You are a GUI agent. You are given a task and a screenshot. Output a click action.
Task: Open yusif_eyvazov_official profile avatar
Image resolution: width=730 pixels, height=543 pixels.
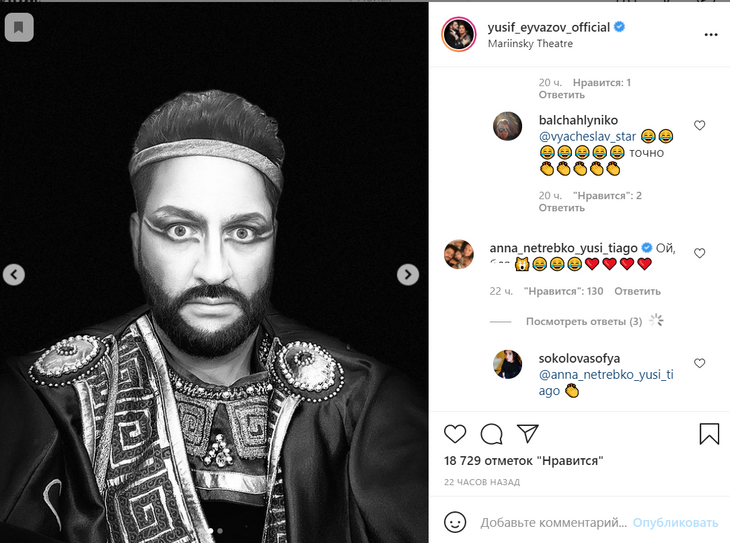(458, 34)
